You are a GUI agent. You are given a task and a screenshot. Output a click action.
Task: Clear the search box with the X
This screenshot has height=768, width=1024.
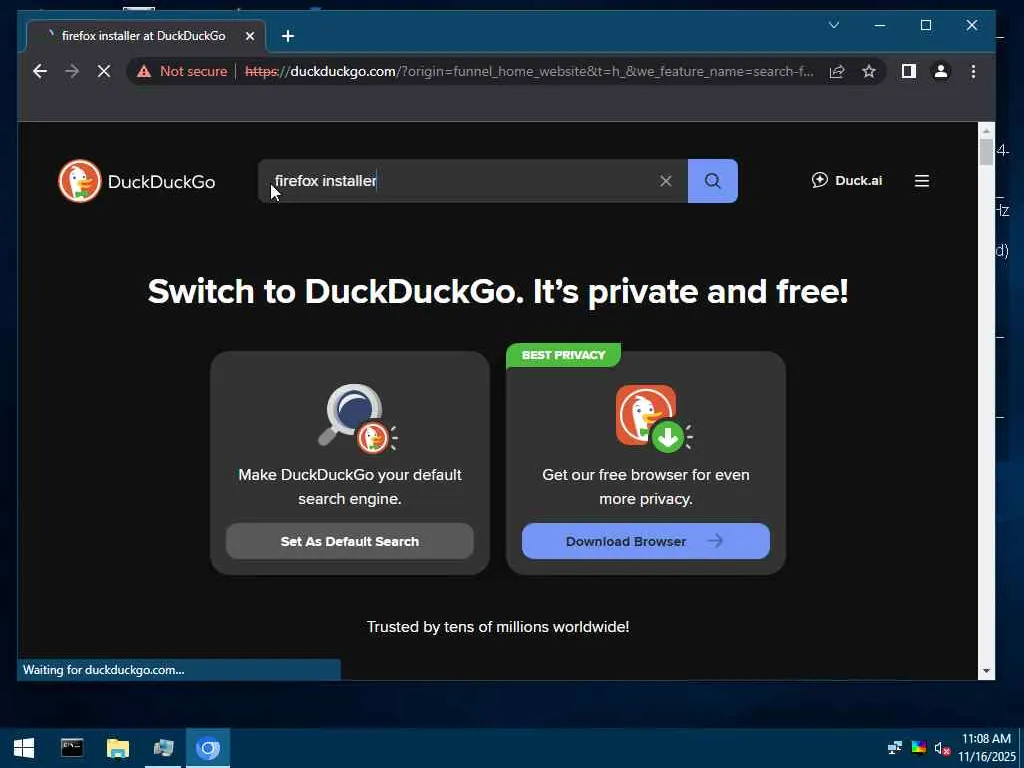point(665,181)
